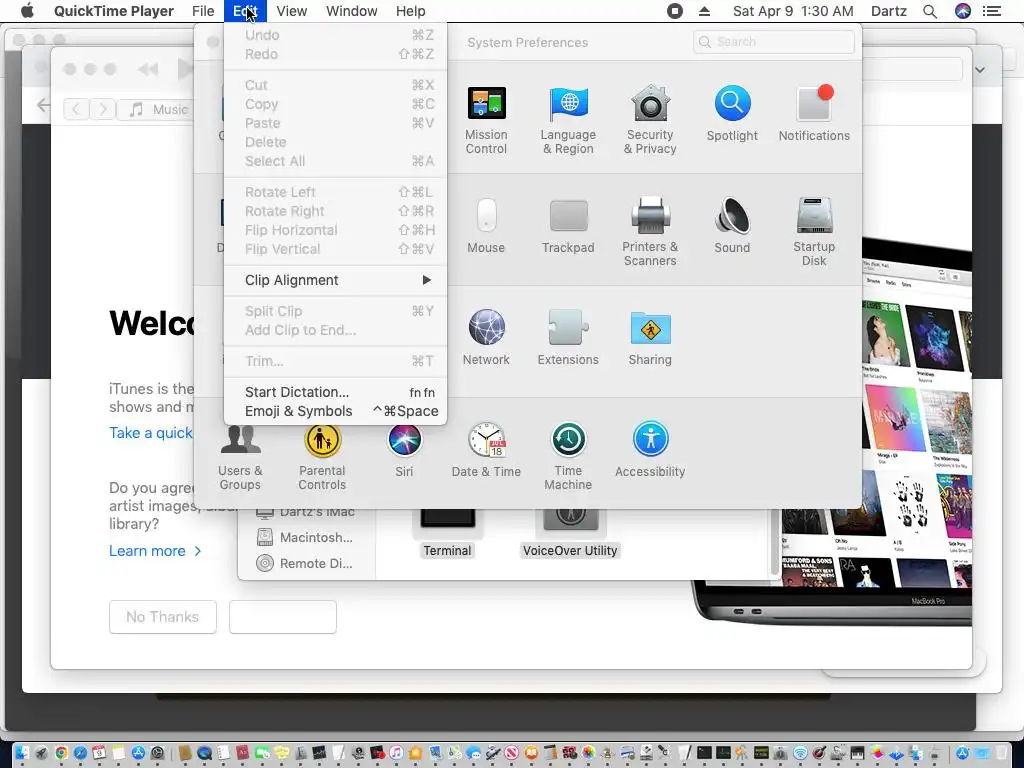Open Trackpad preferences pane
The width and height of the screenshot is (1024, 768).
pos(568,226)
